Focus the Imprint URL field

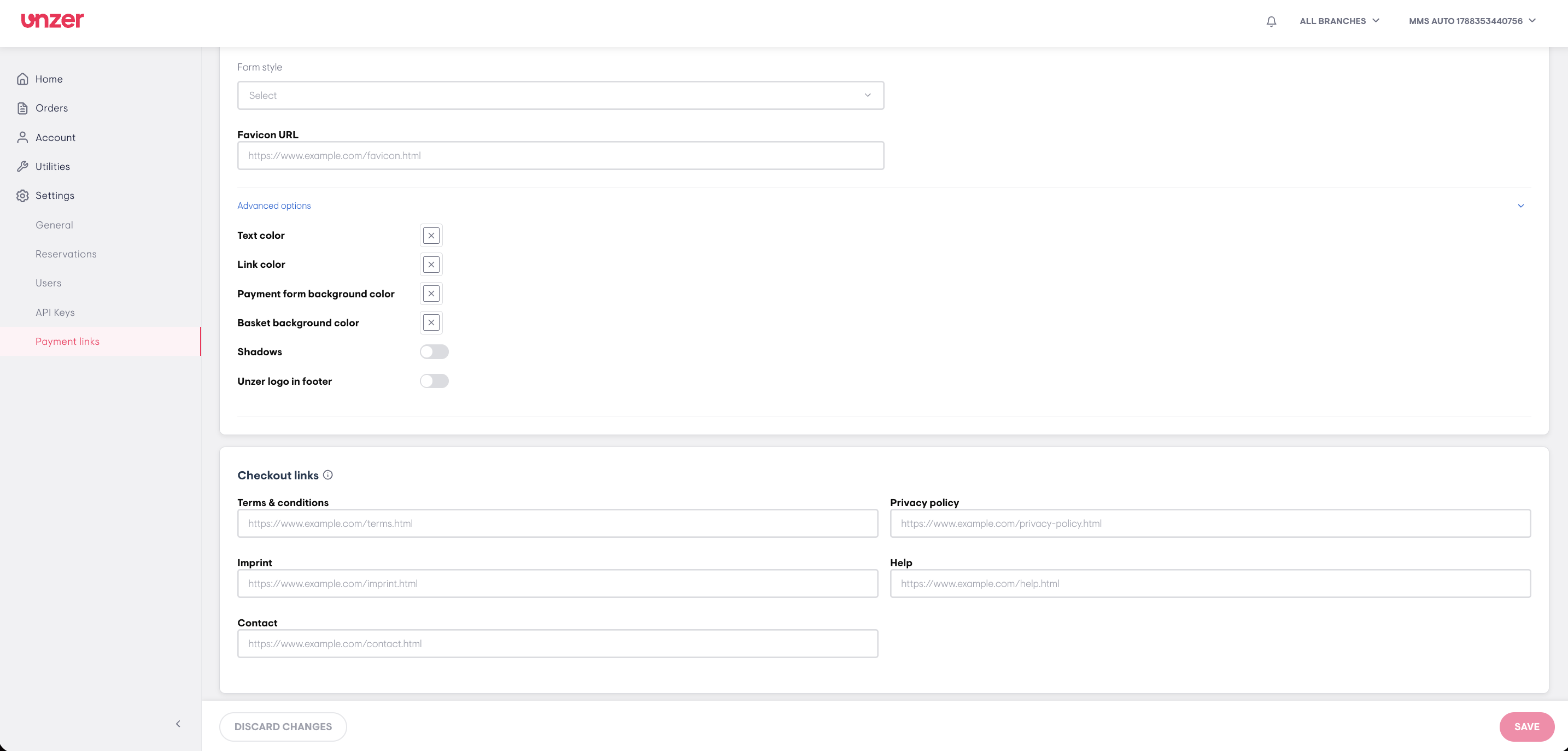click(557, 584)
